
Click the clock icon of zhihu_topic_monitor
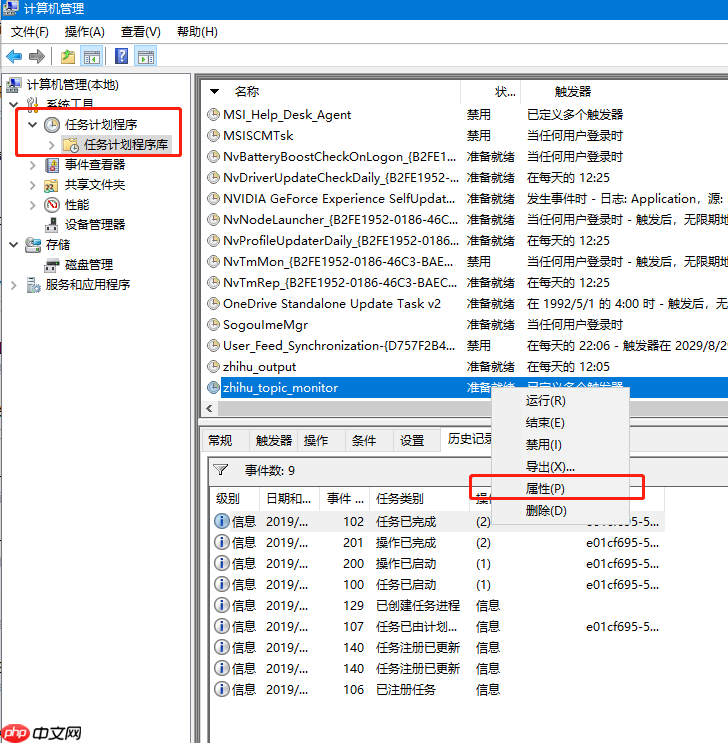(x=214, y=387)
